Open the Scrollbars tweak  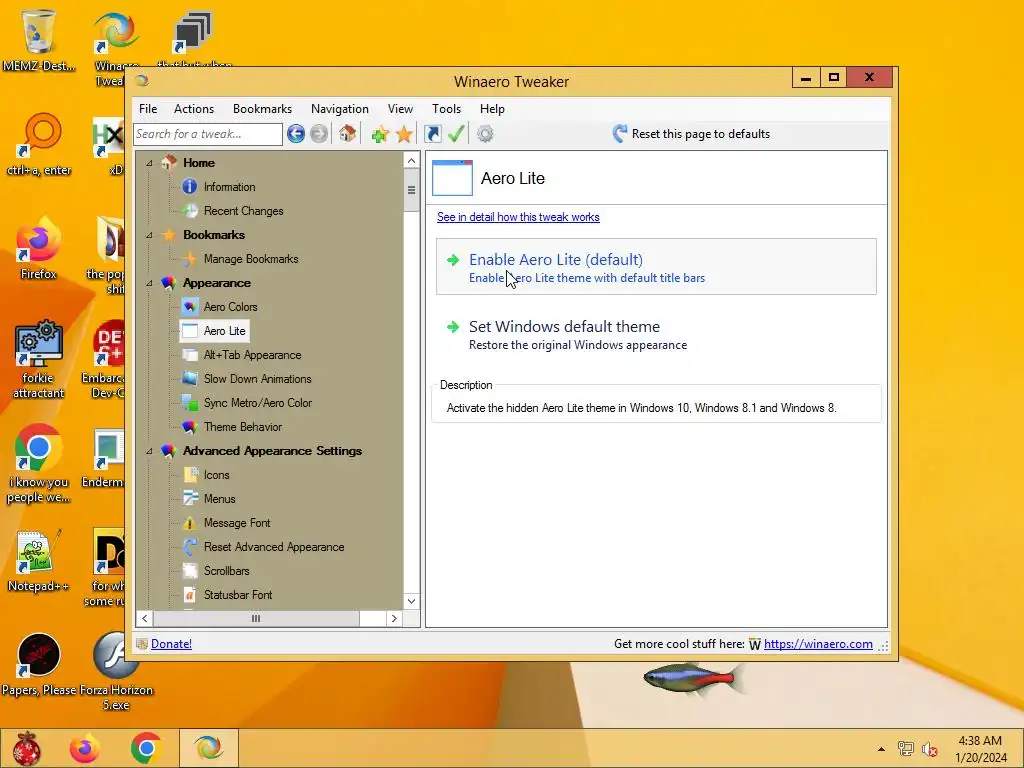tap(226, 571)
